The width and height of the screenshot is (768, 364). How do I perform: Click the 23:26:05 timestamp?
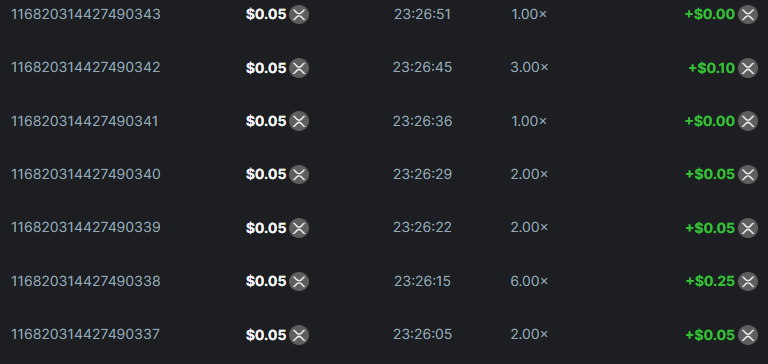tap(422, 335)
